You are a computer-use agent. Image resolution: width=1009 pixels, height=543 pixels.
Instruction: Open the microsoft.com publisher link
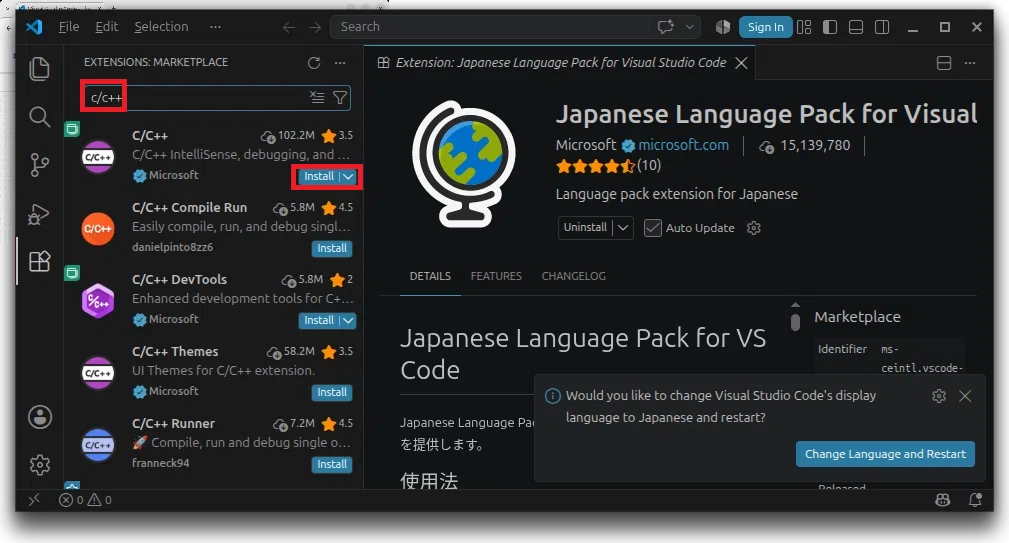point(683,145)
